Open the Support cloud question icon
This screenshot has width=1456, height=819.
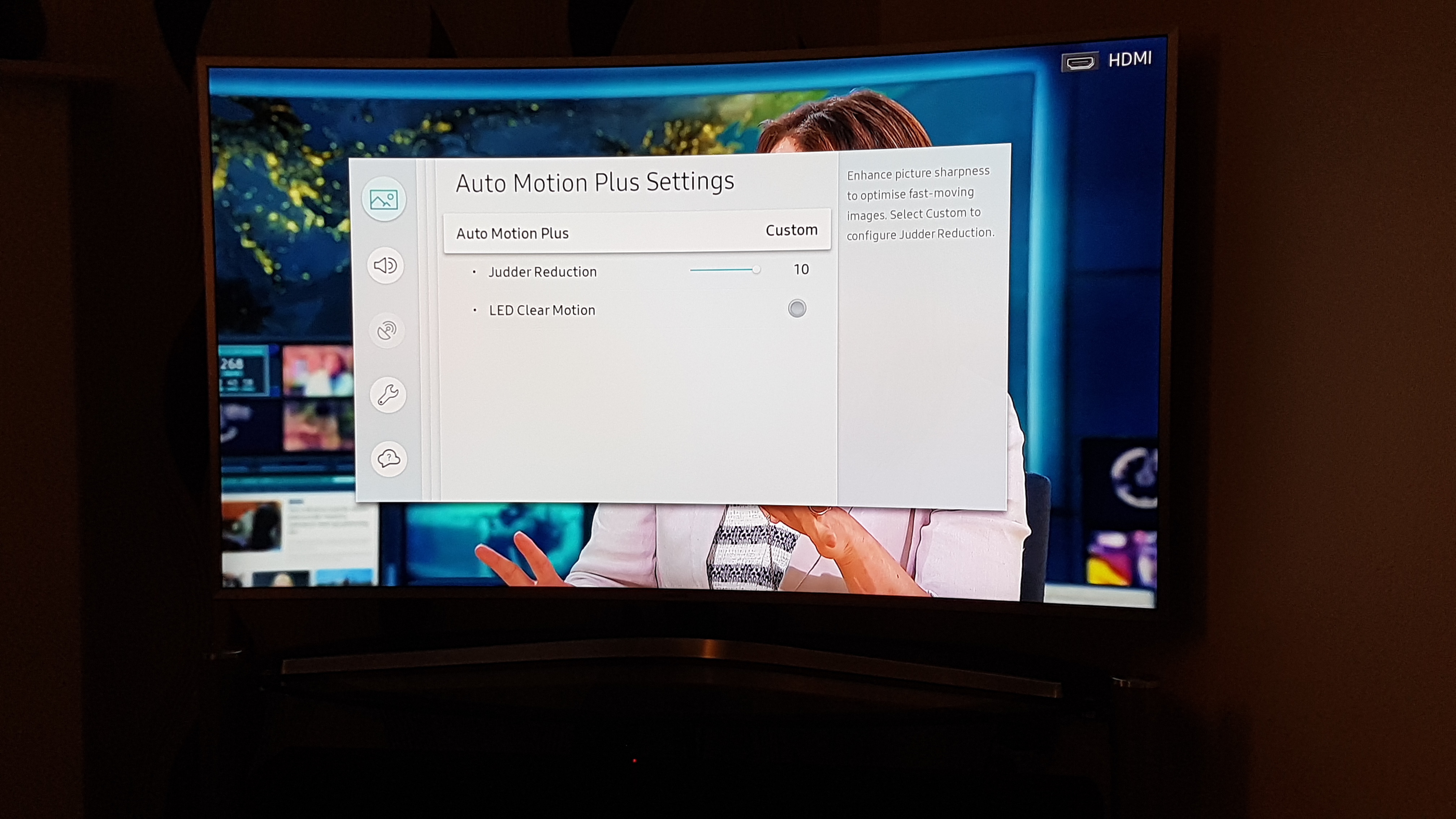pyautogui.click(x=389, y=458)
